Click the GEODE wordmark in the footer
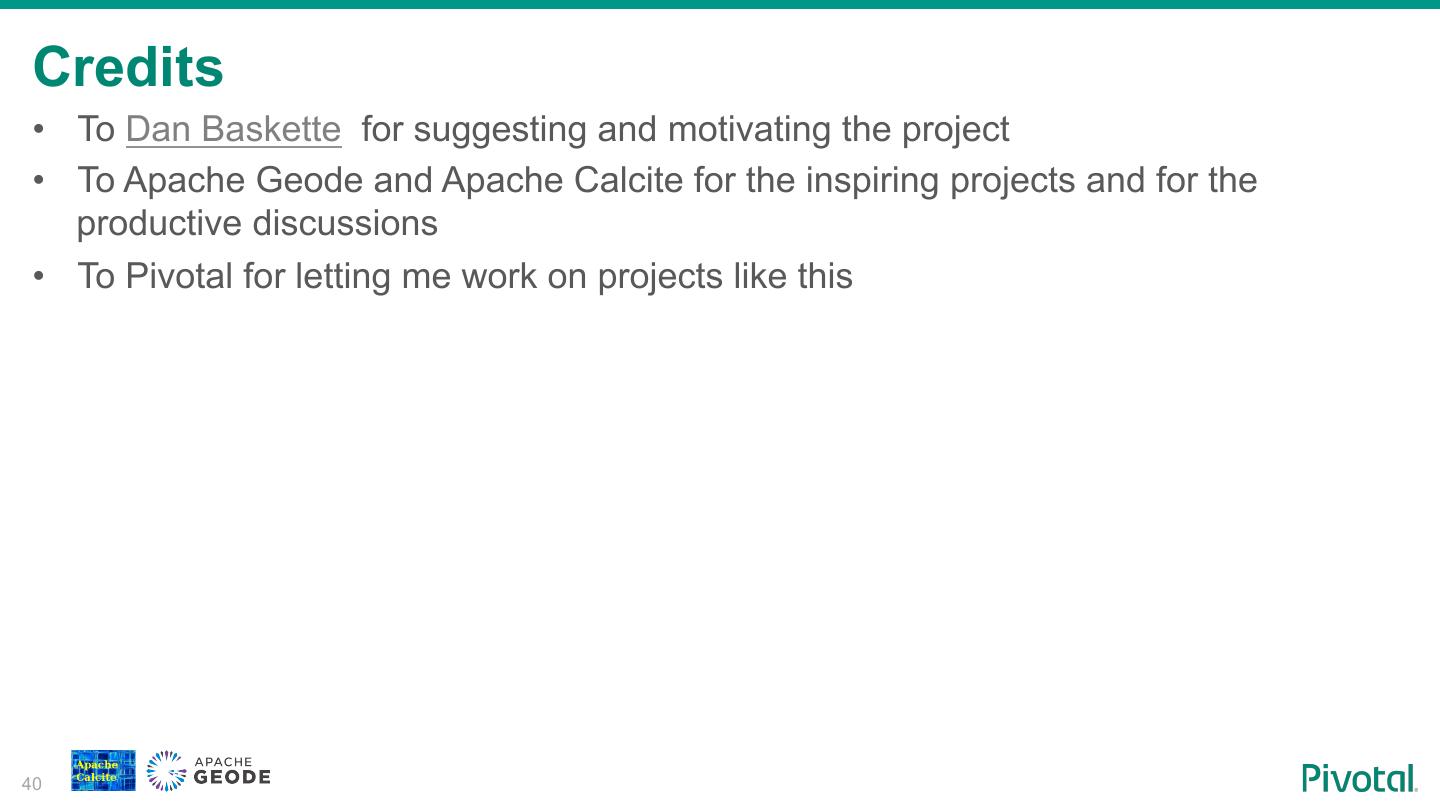Viewport: 1440px width, 810px height. pos(232,778)
